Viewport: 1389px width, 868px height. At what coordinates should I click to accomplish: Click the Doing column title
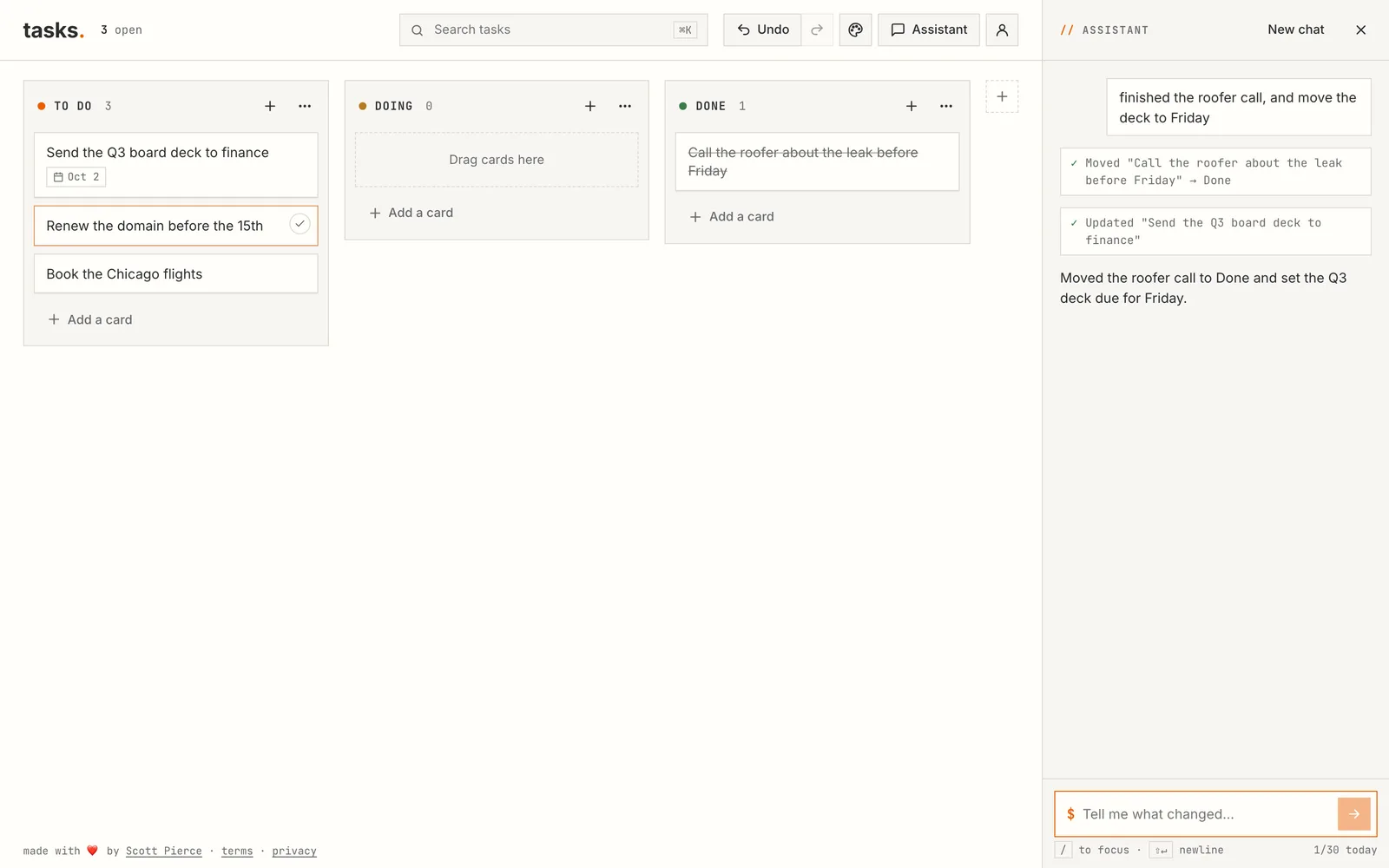tap(393, 106)
